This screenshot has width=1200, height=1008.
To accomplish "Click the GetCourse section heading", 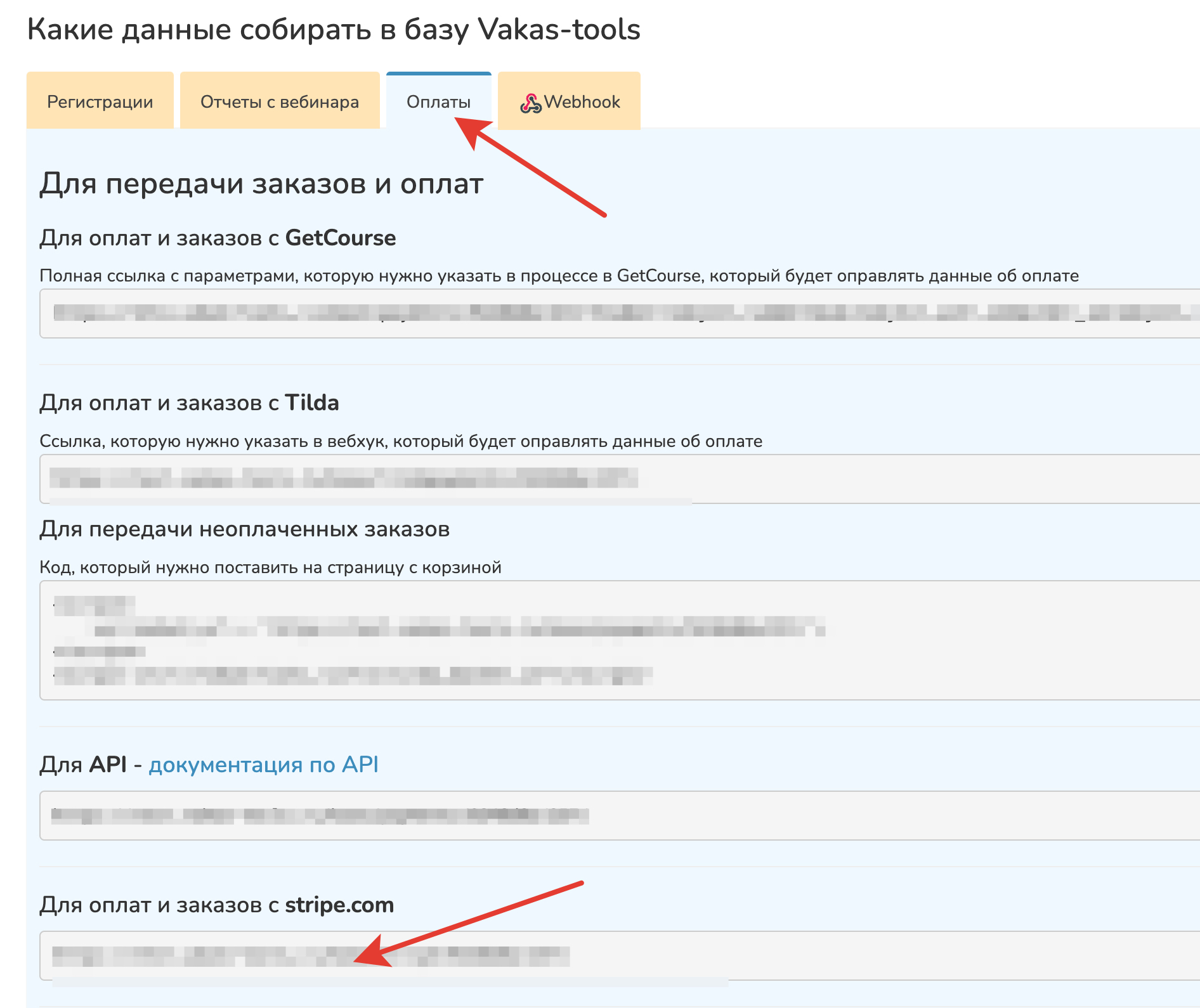I will coord(218,238).
